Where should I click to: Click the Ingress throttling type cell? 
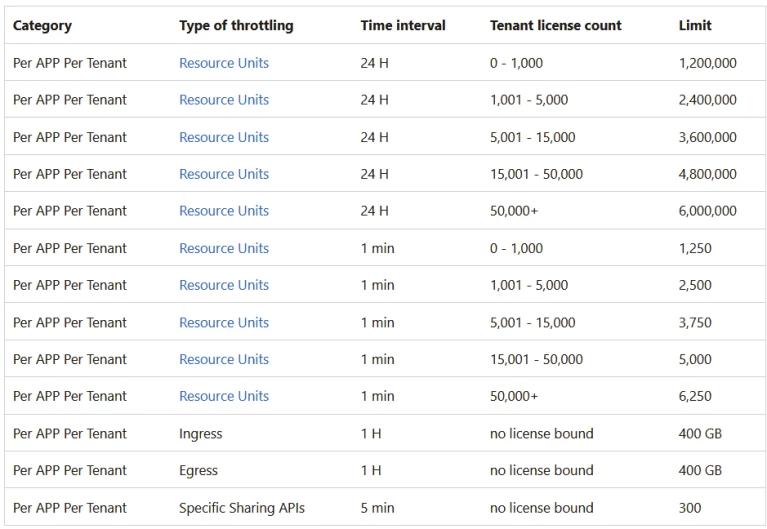click(x=201, y=434)
